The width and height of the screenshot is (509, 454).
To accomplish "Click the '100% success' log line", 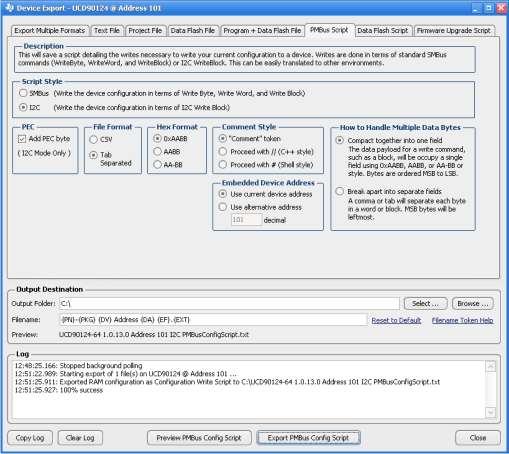I will coord(59,390).
